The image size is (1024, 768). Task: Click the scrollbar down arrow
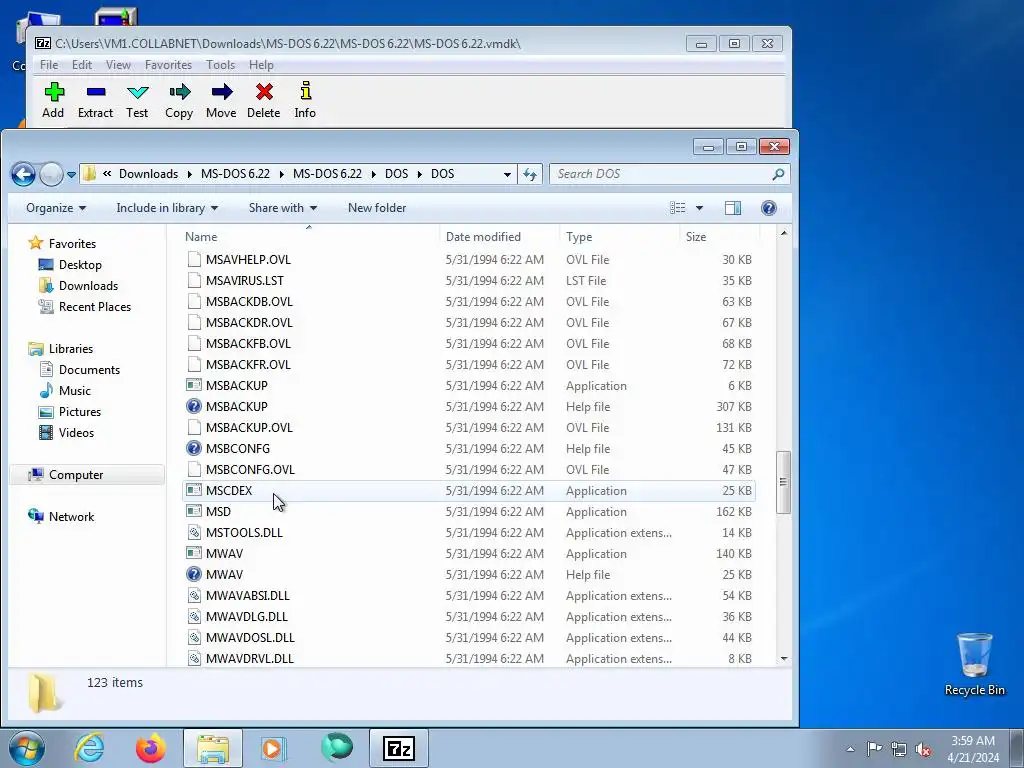point(784,659)
